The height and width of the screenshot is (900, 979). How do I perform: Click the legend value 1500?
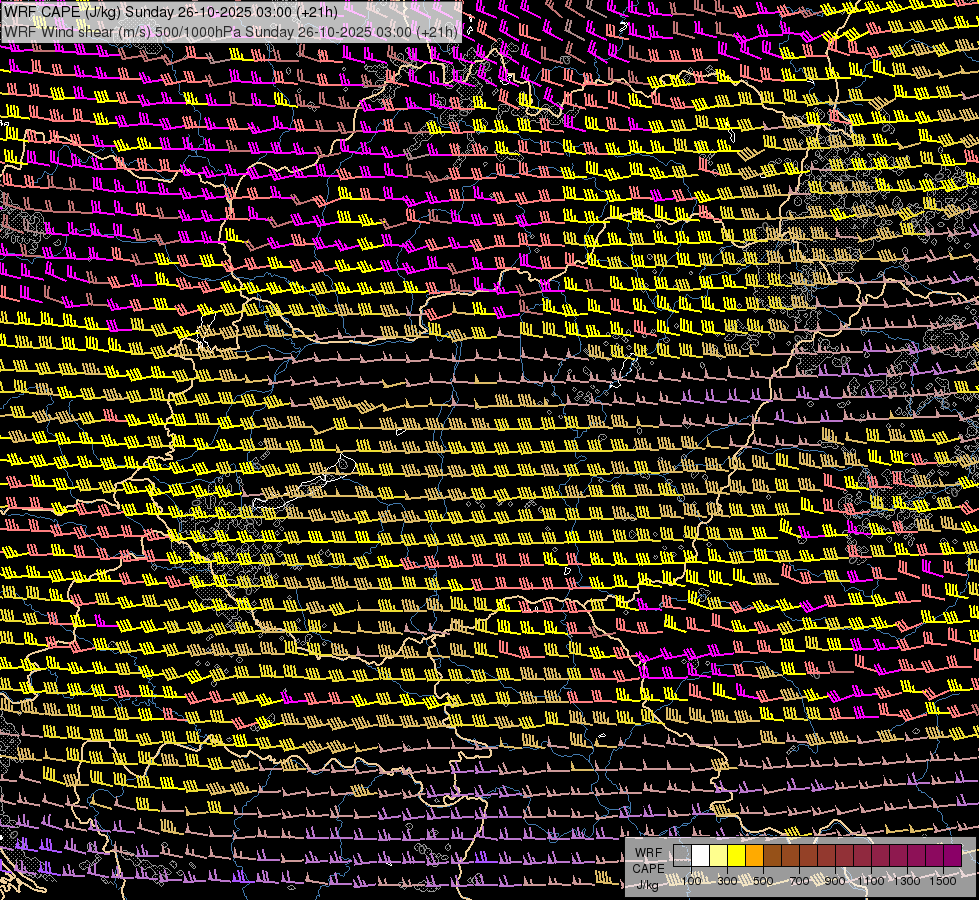[x=943, y=881]
